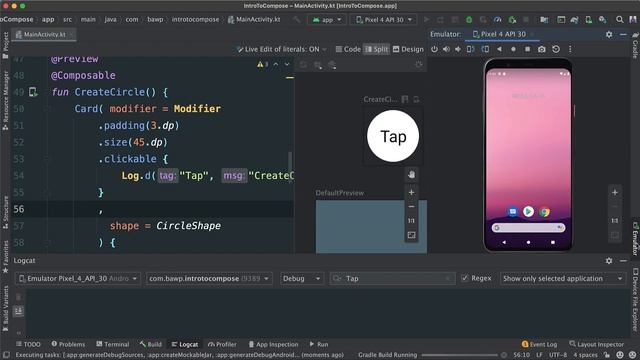
Task: Take an emulator screenshot with the camera icon
Action: click(x=541, y=49)
